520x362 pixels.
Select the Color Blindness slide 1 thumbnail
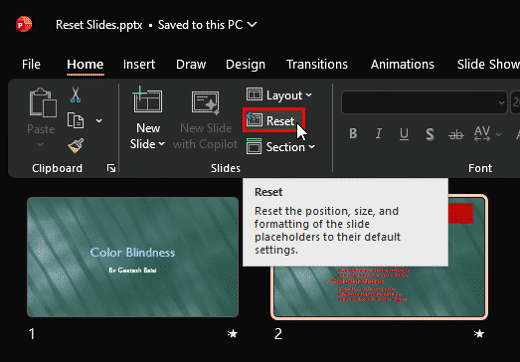133,257
